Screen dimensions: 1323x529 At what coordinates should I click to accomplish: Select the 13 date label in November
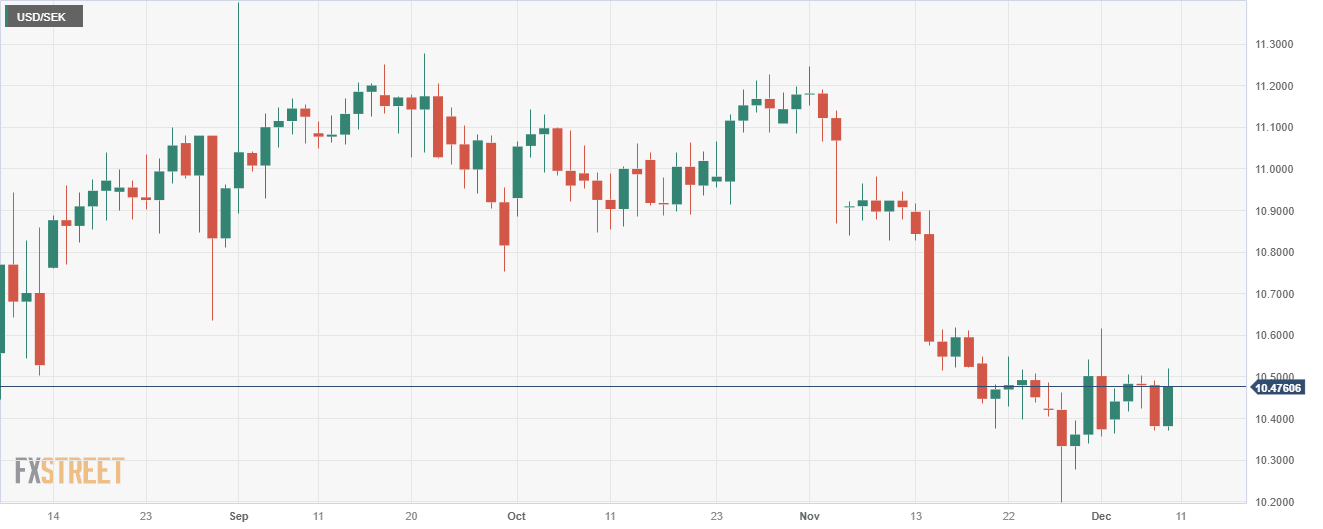pyautogui.click(x=915, y=516)
